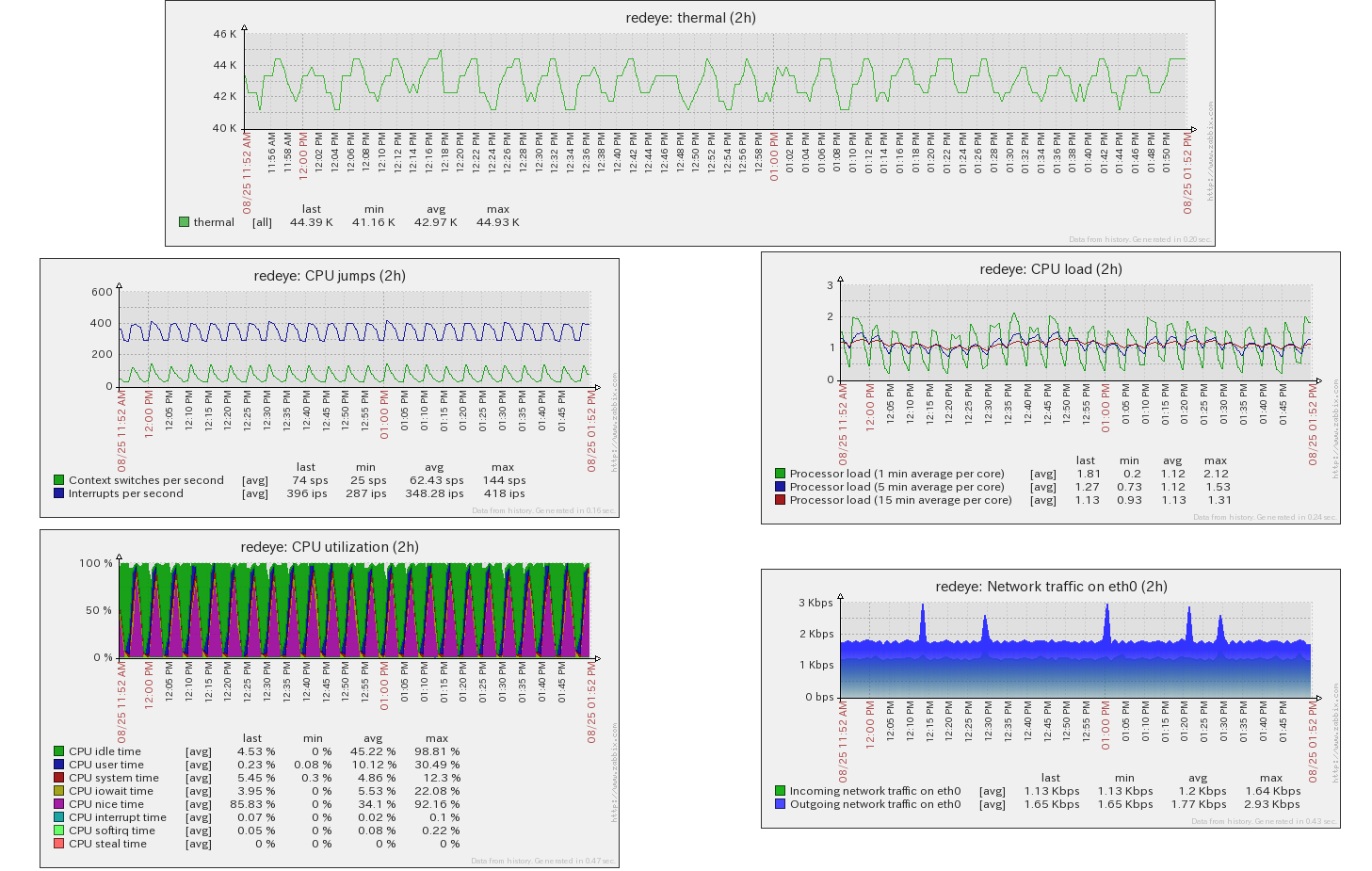The width and height of the screenshot is (1372, 871).
Task: Click the CPU idle time legend label
Action: [x=105, y=751]
